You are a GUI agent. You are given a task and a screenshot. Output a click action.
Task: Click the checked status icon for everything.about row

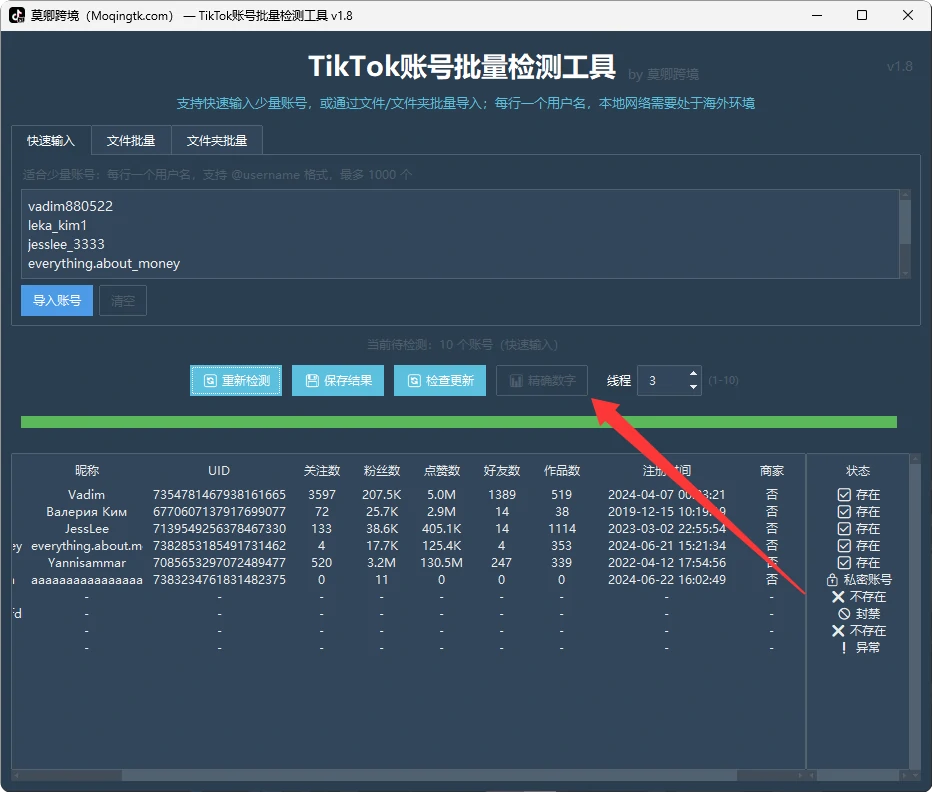pyautogui.click(x=844, y=546)
